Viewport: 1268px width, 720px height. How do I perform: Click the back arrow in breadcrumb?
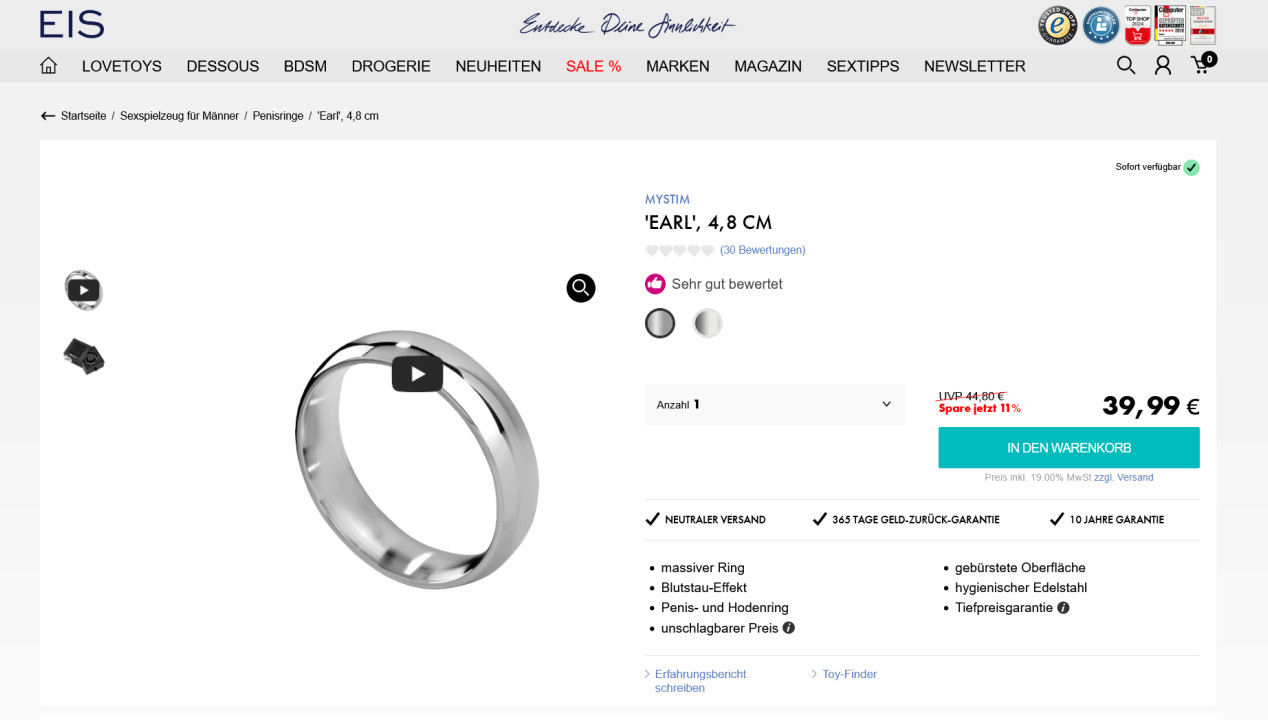tap(48, 116)
